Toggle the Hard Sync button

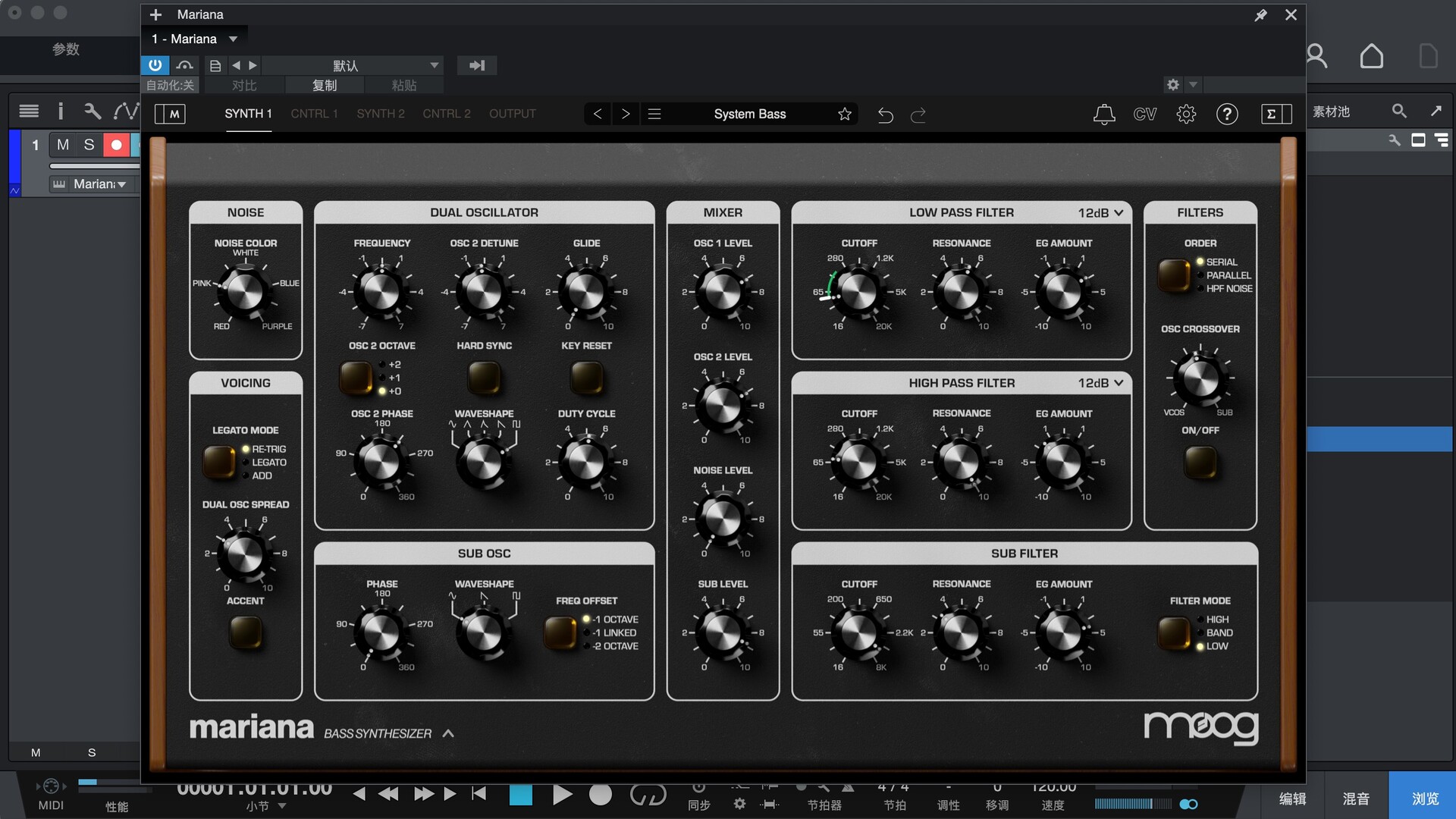(484, 377)
